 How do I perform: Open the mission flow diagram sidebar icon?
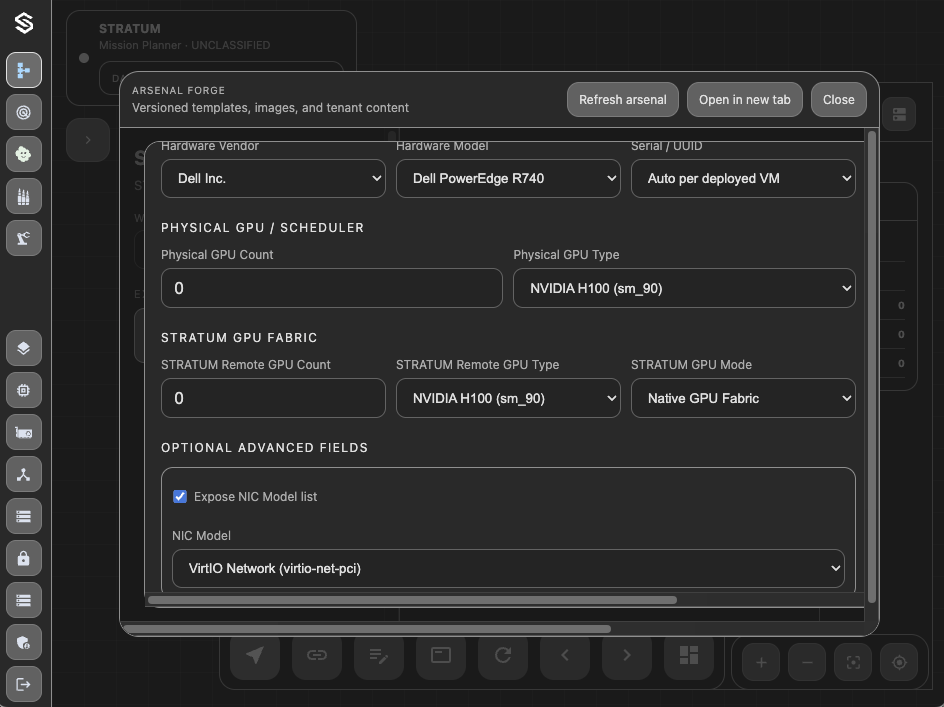coord(24,70)
